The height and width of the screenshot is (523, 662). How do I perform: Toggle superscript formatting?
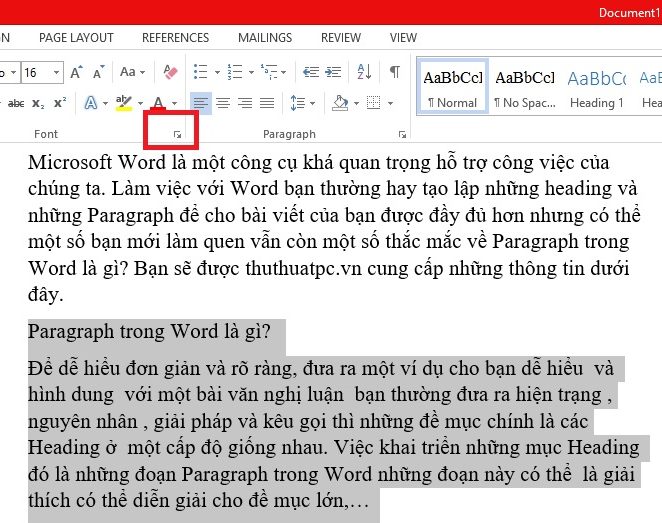(x=60, y=103)
